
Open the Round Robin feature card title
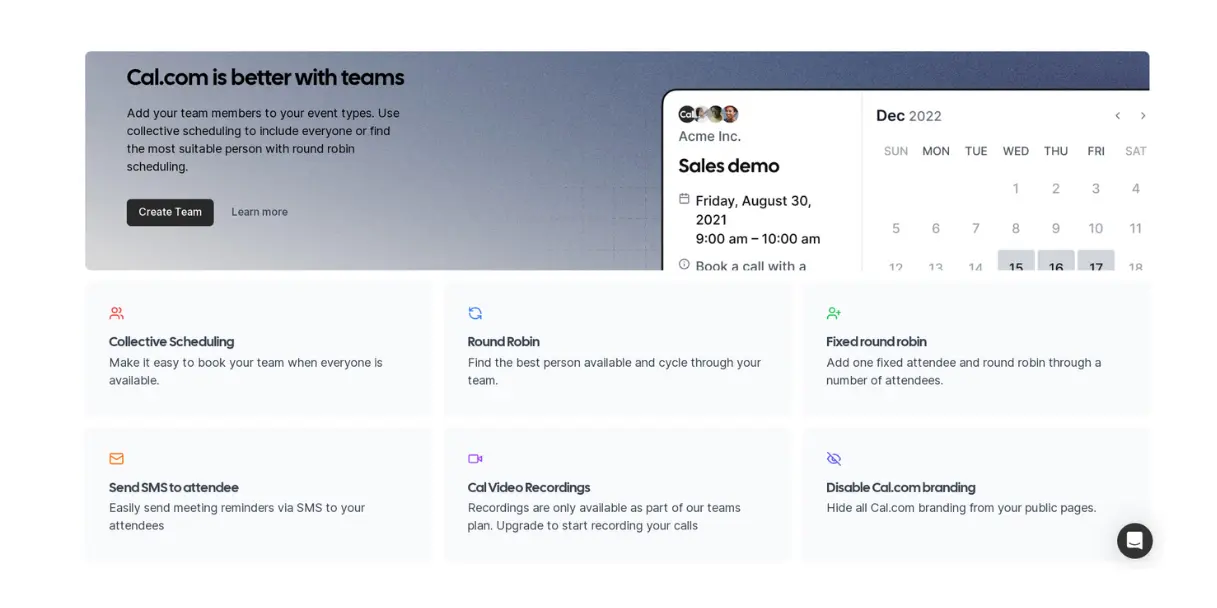pyautogui.click(x=504, y=342)
